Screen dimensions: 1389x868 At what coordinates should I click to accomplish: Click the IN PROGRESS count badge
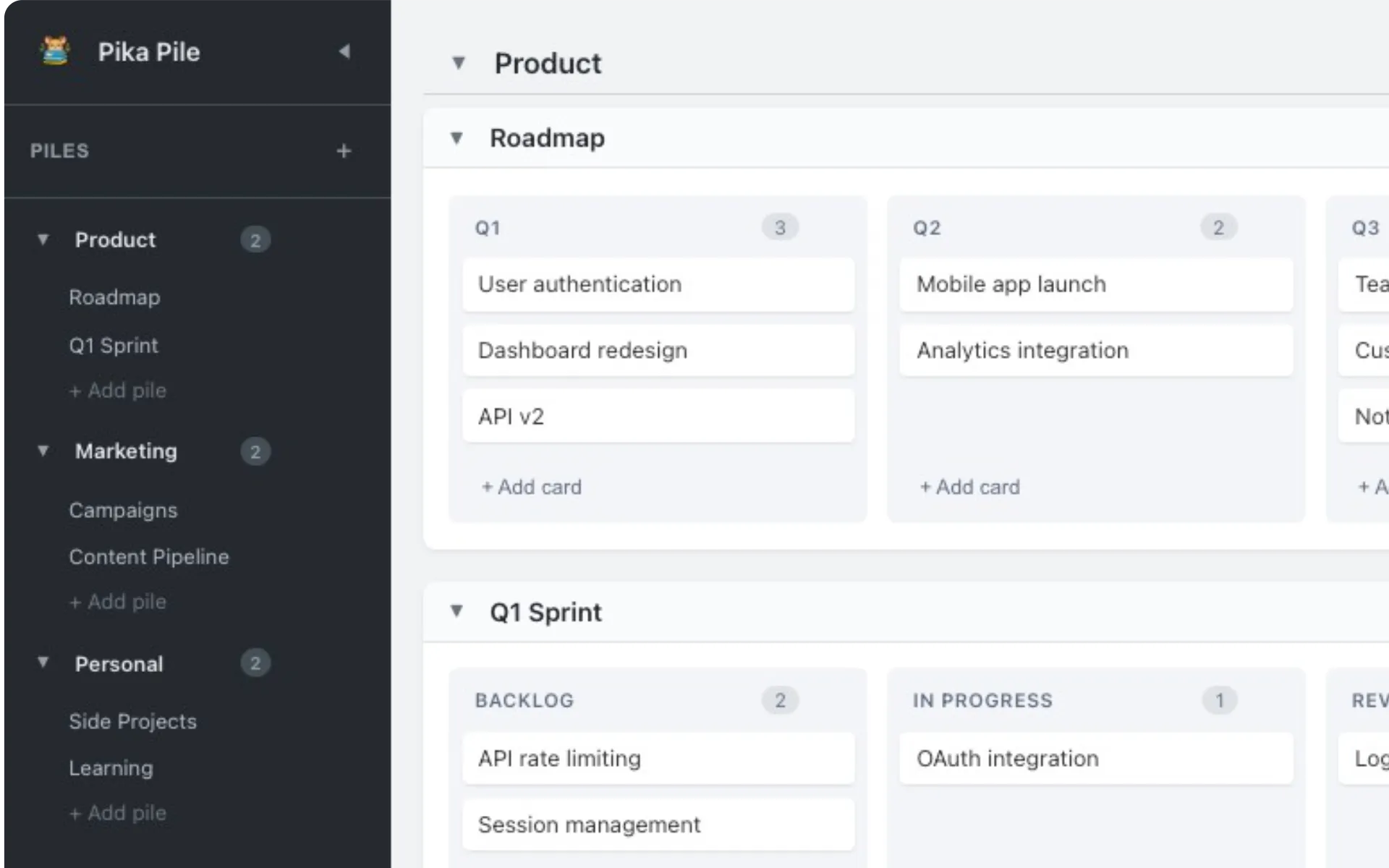coord(1219,699)
